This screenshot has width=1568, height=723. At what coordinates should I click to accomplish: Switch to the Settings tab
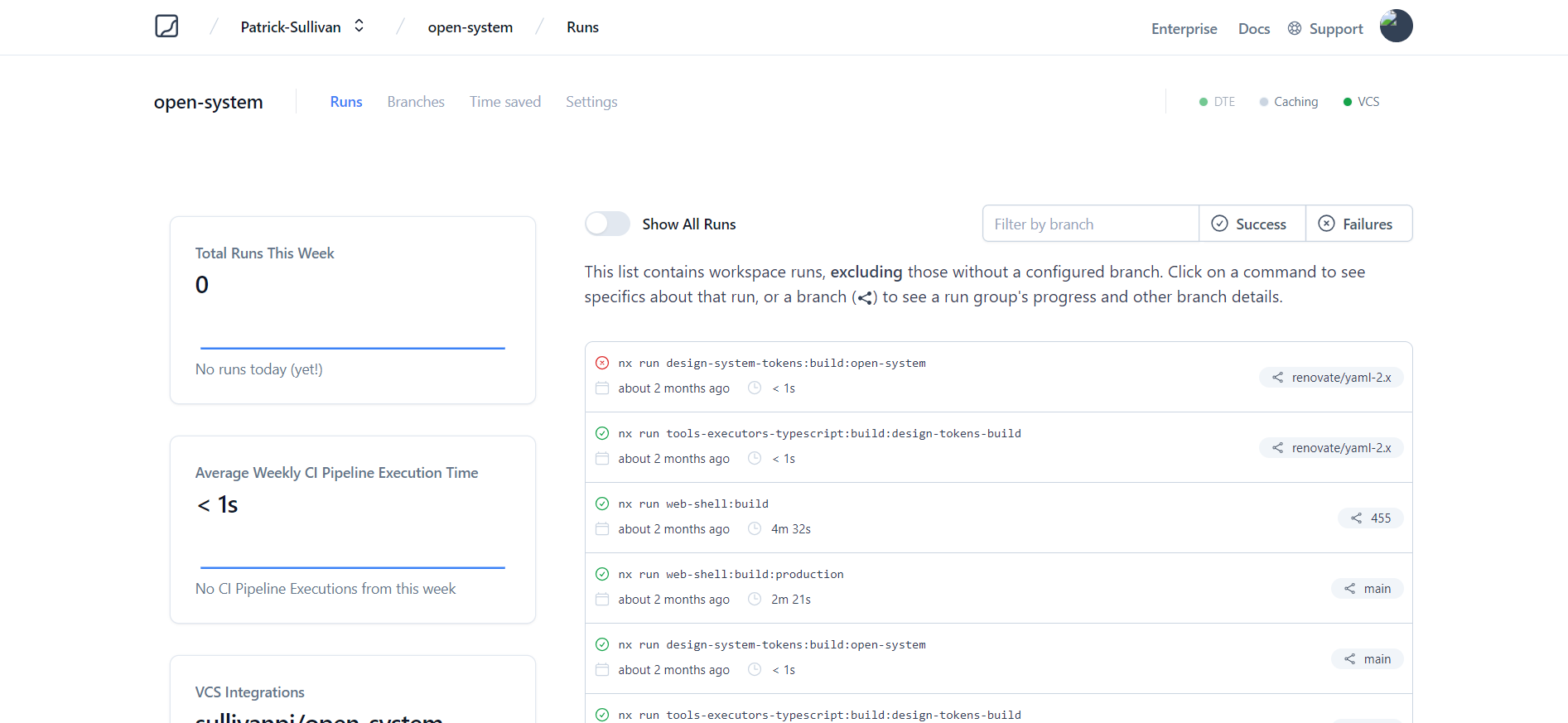click(x=591, y=102)
